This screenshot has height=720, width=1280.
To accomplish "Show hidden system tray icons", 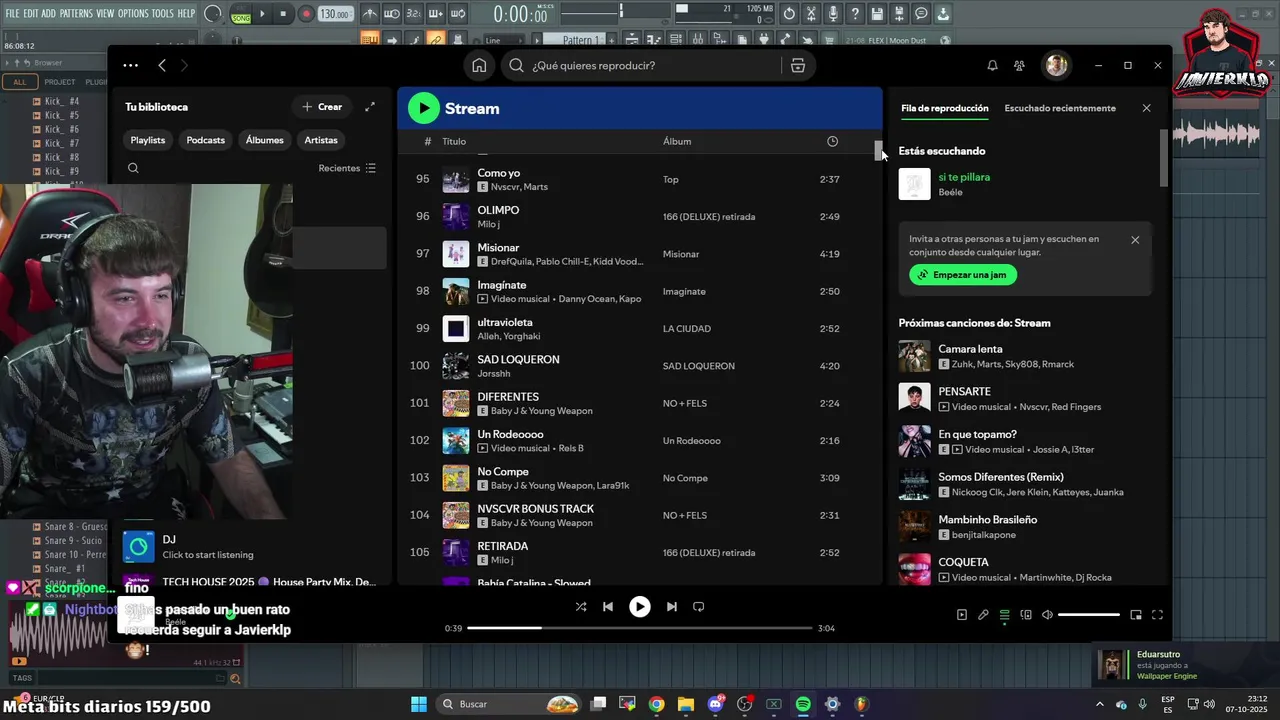I will 1100,704.
